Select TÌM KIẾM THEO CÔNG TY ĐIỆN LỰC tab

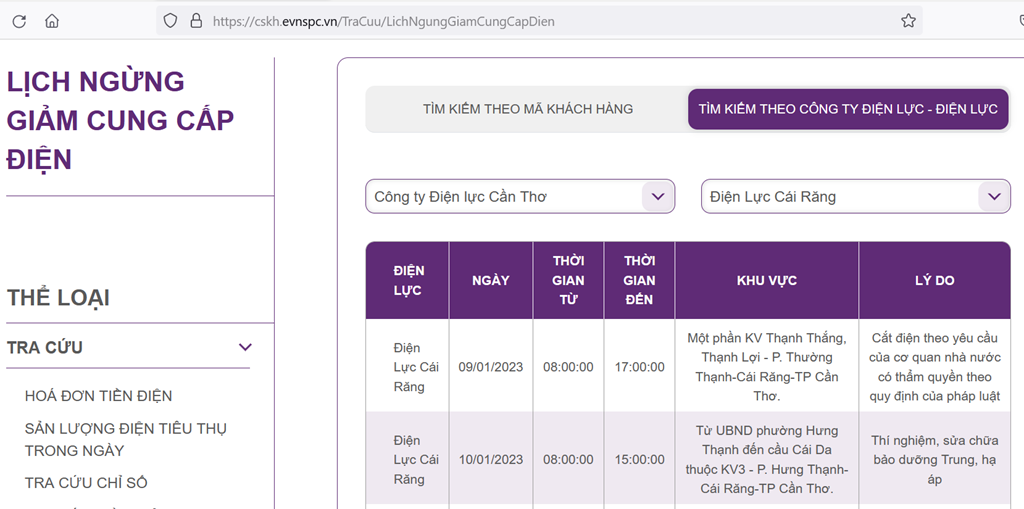click(x=847, y=109)
